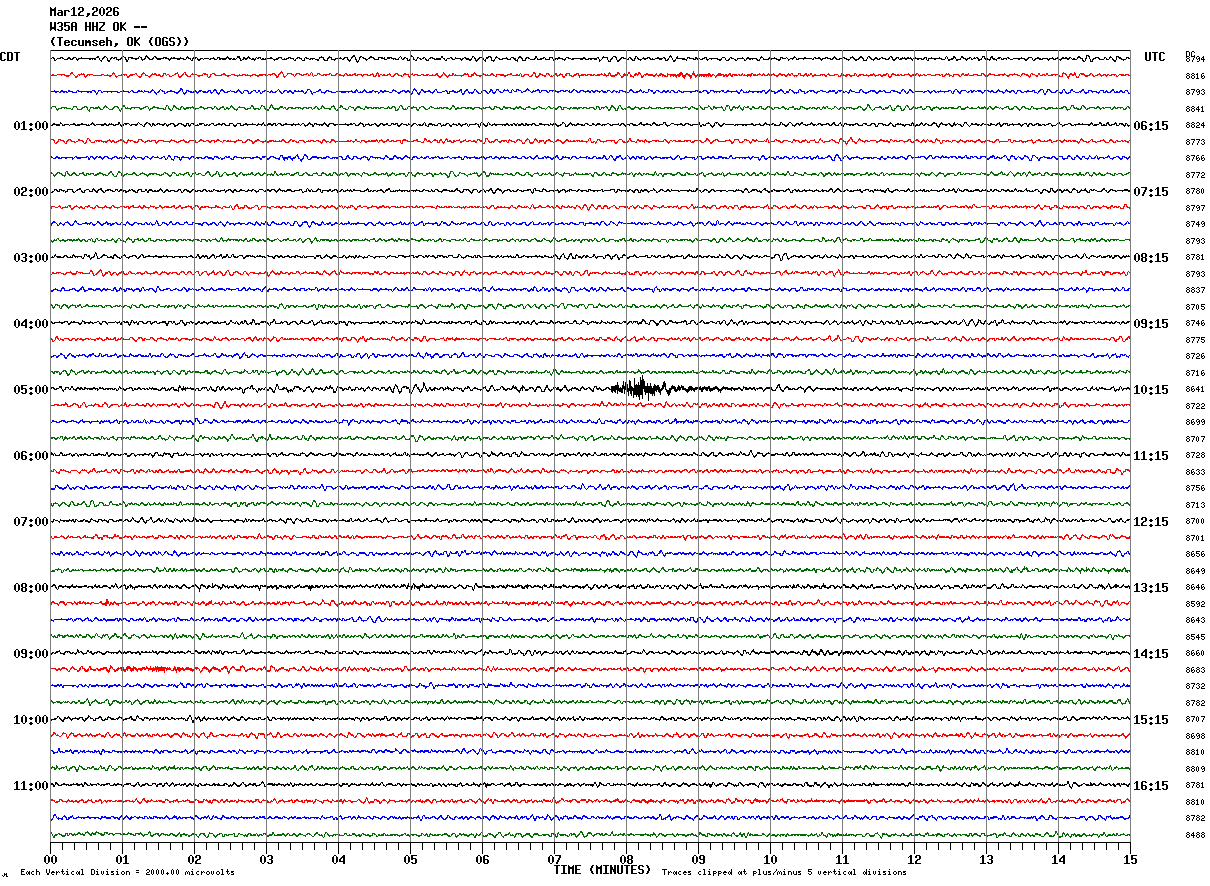The height and width of the screenshot is (886, 1210).
Task: Click the Tecumseh, OK (OGS) location text
Action: click(x=119, y=42)
